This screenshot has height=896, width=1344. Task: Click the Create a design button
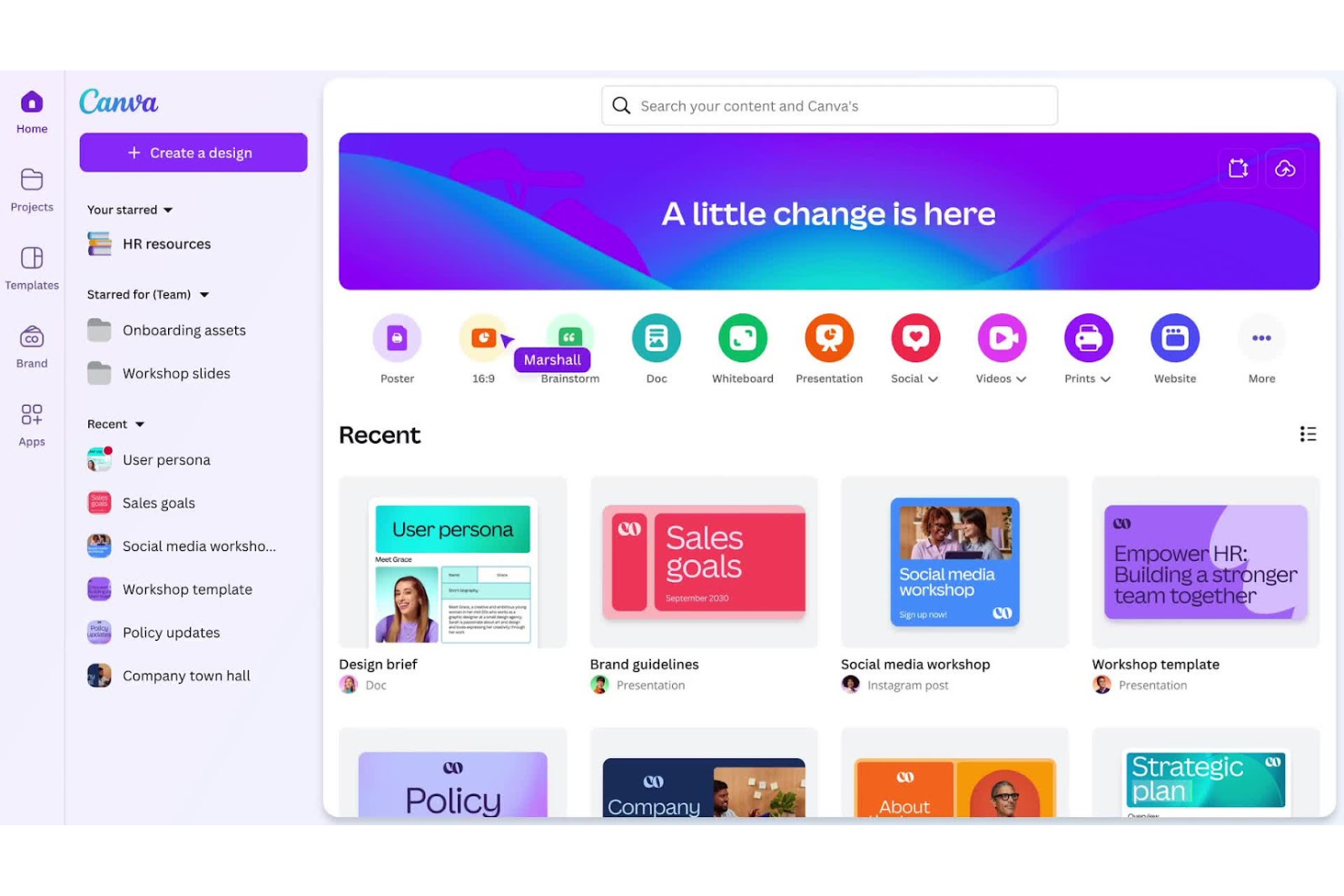click(193, 153)
